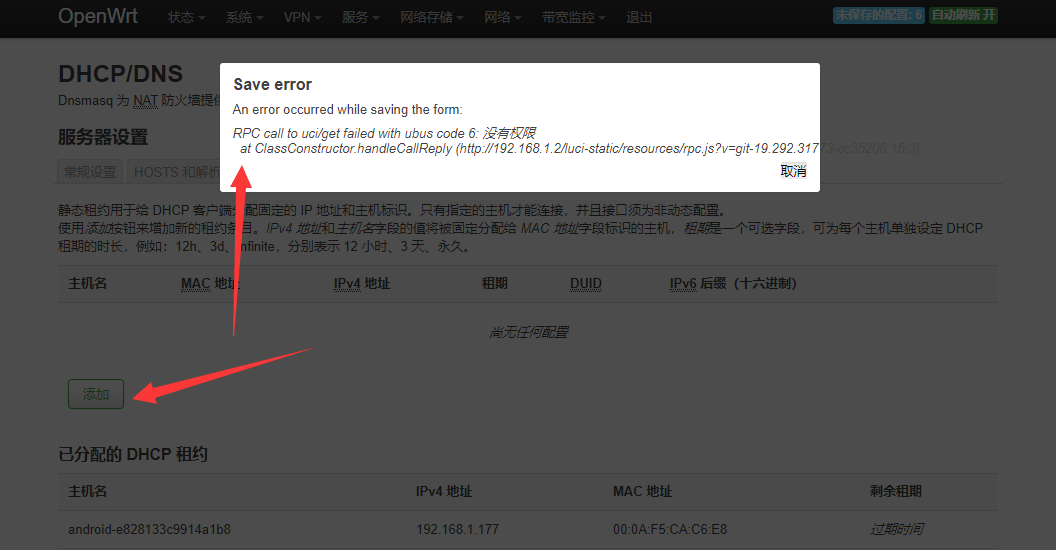
Task: Dismiss the Save error dialog with 取消
Action: tap(793, 171)
